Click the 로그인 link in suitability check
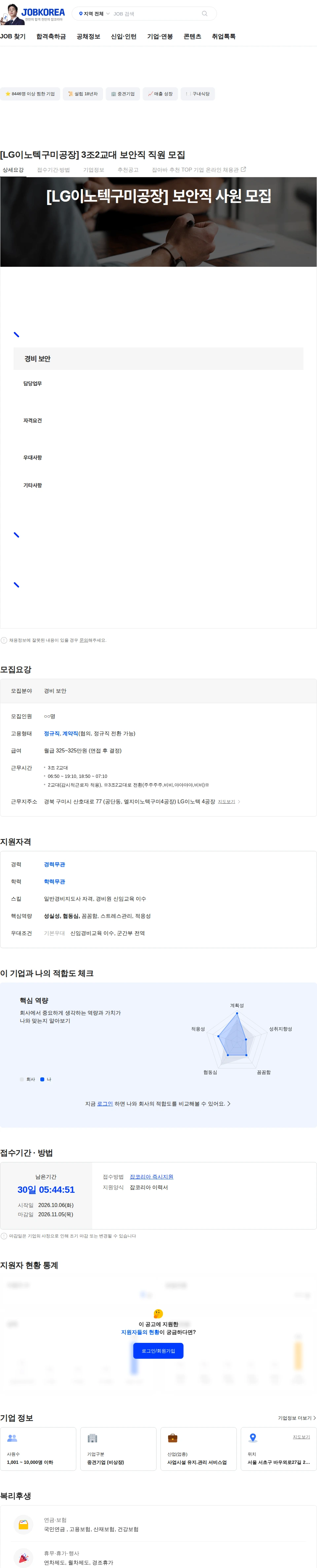 (x=105, y=1104)
